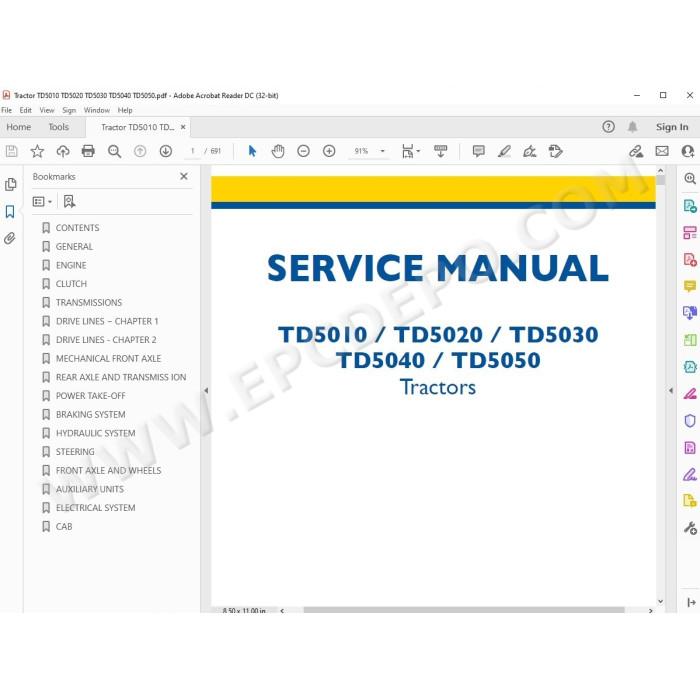
Task: Print the document with printer icon
Action: click(x=88, y=151)
